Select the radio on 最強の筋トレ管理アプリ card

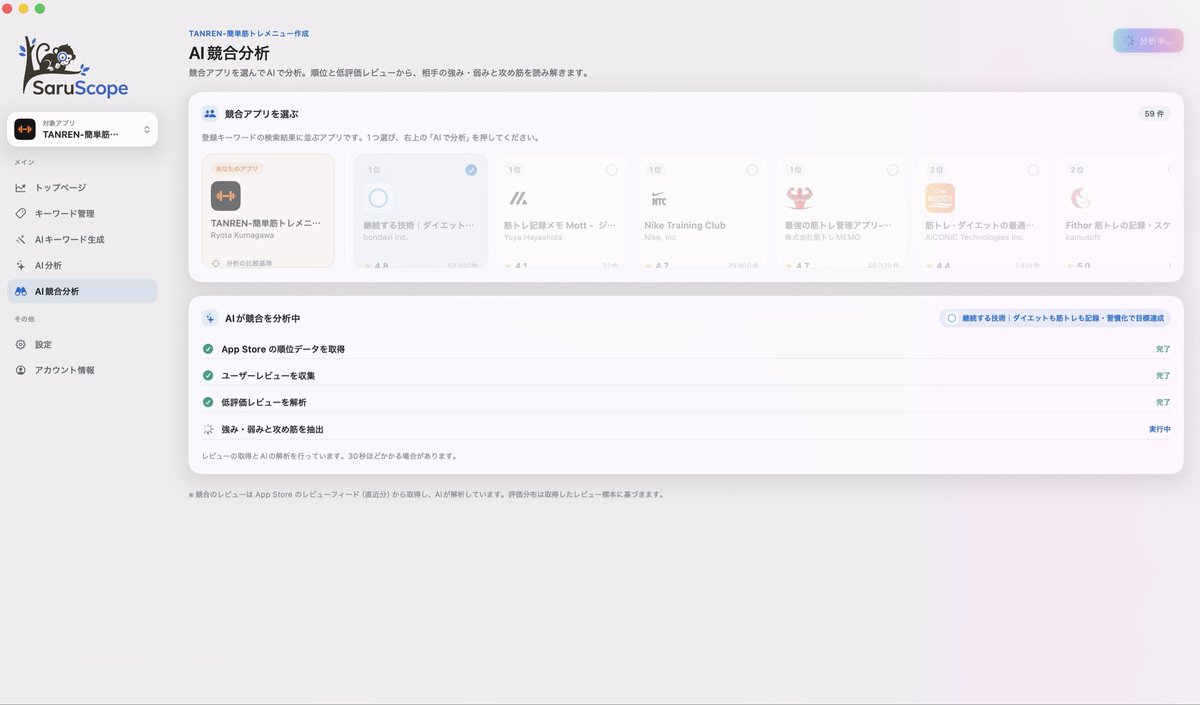pos(892,170)
